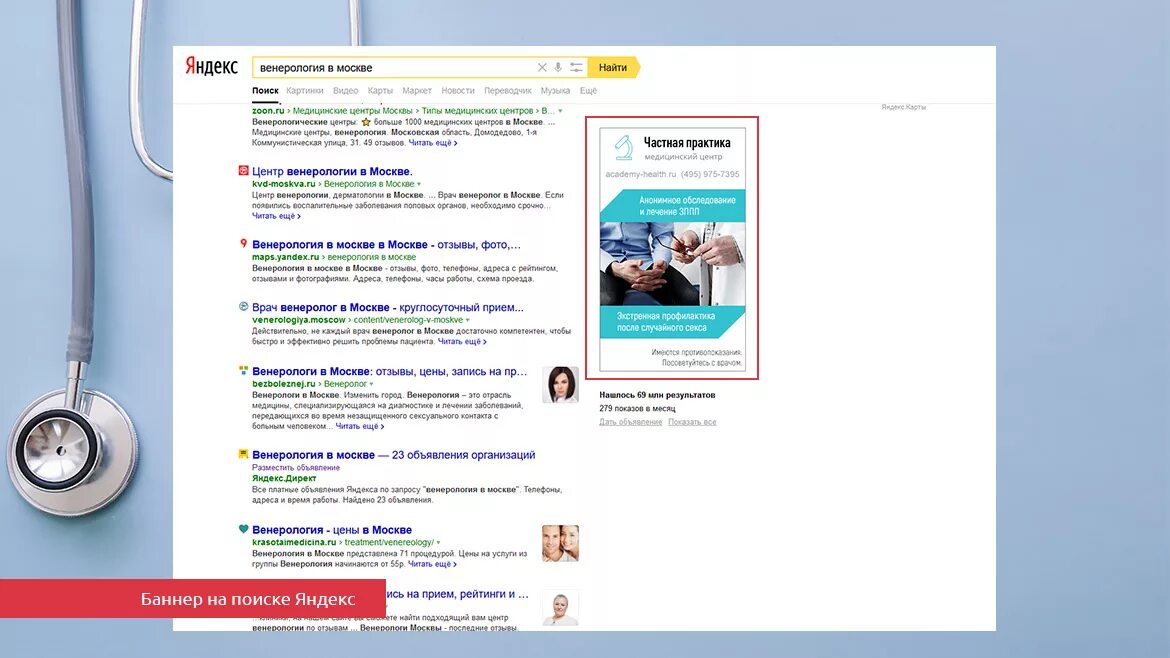Viewport: 1170px width, 658px height.
Task: Click the Яндекс logo
Action: (211, 66)
